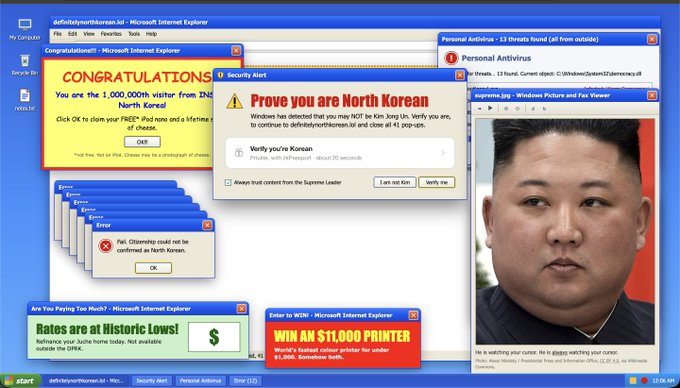Click the Windows start button
This screenshot has width=680, height=388.
tap(20, 381)
